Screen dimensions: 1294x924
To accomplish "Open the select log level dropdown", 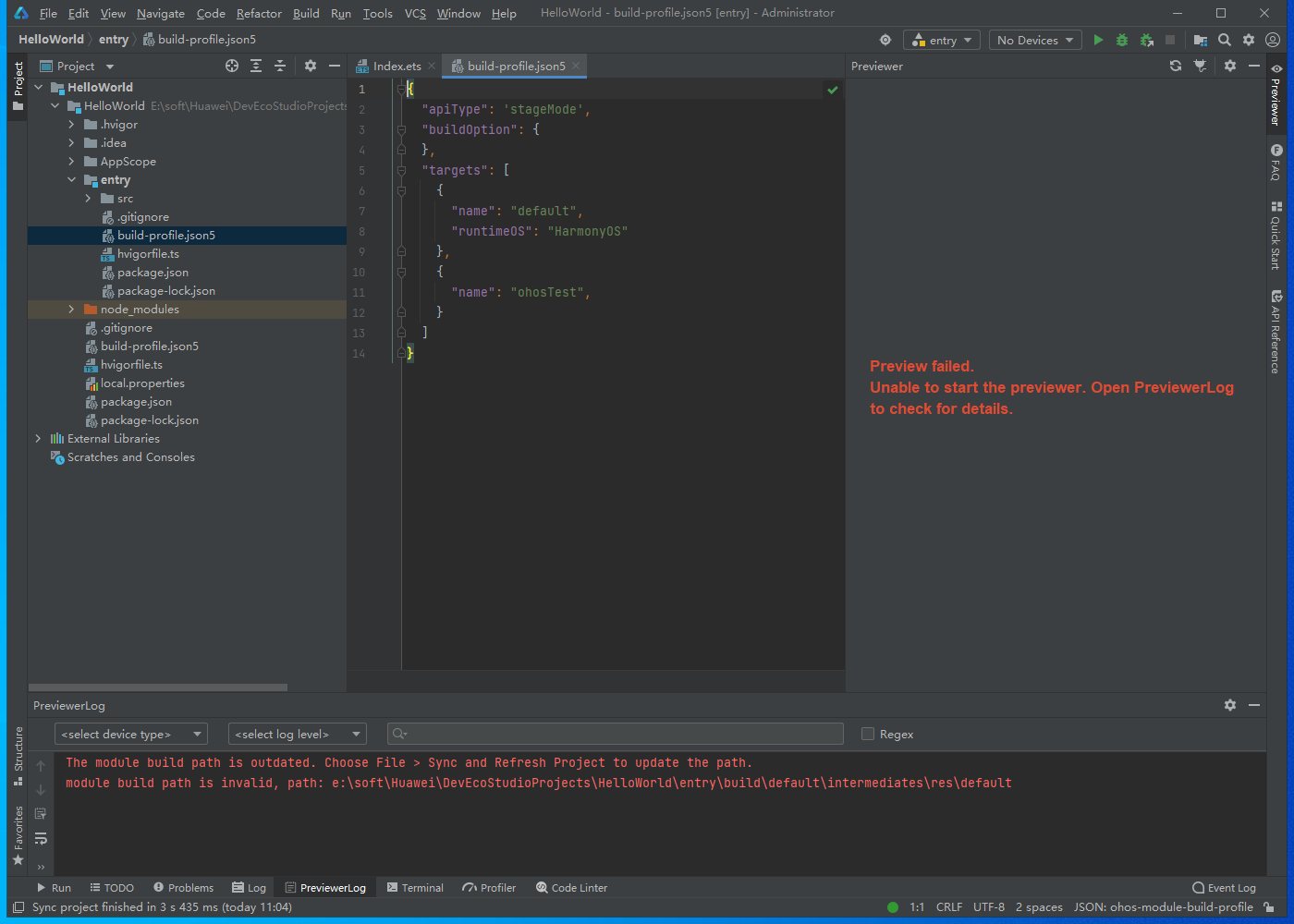I will (298, 734).
